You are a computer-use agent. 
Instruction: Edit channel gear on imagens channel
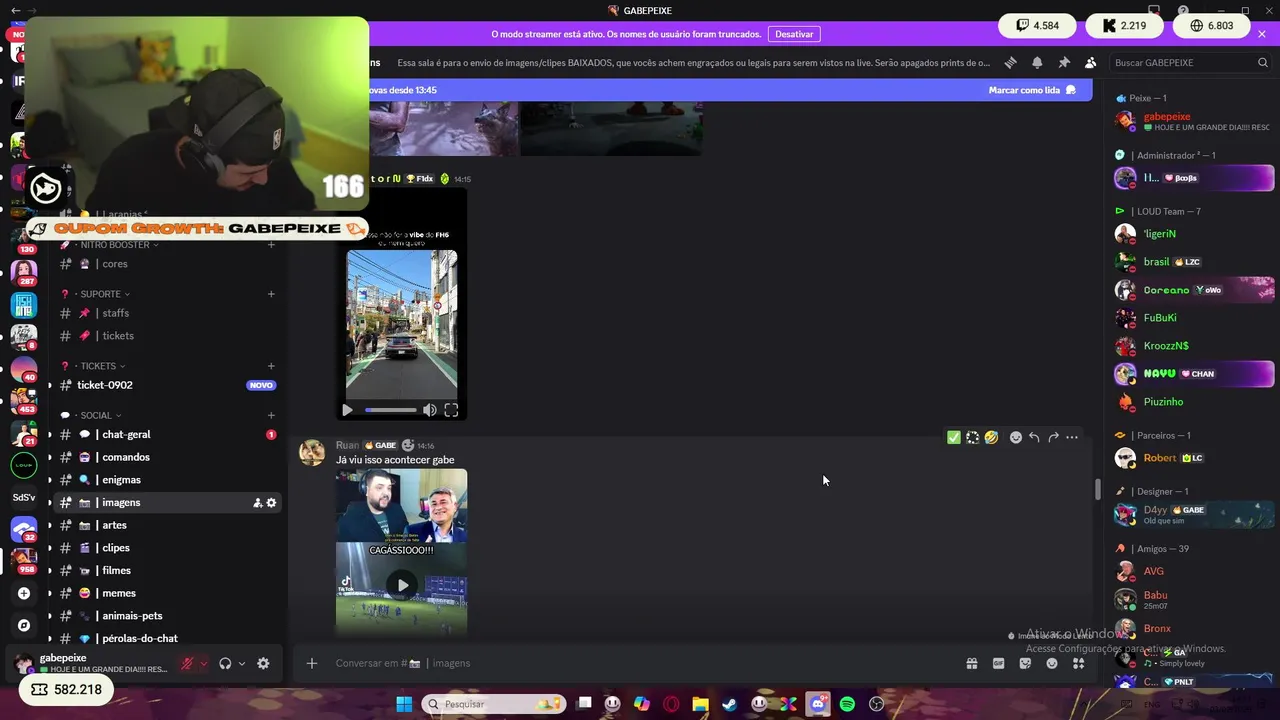pos(271,503)
